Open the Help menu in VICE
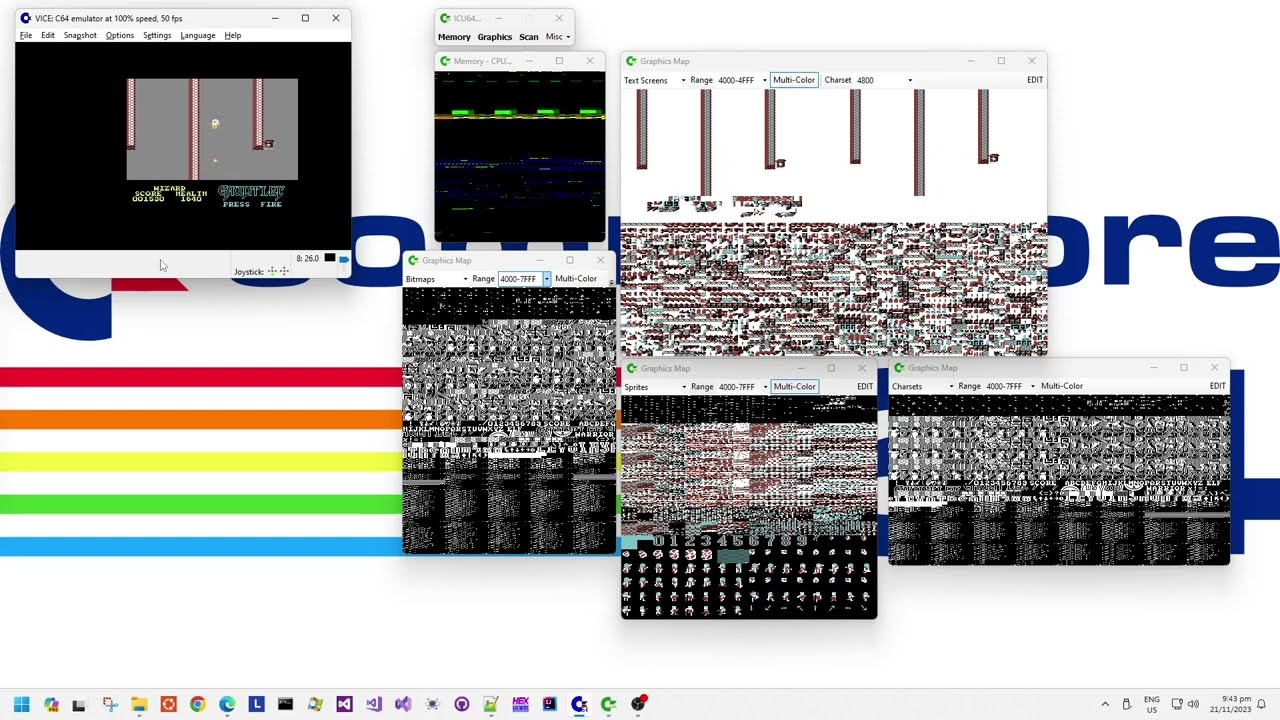This screenshot has height=720, width=1280. tap(233, 35)
